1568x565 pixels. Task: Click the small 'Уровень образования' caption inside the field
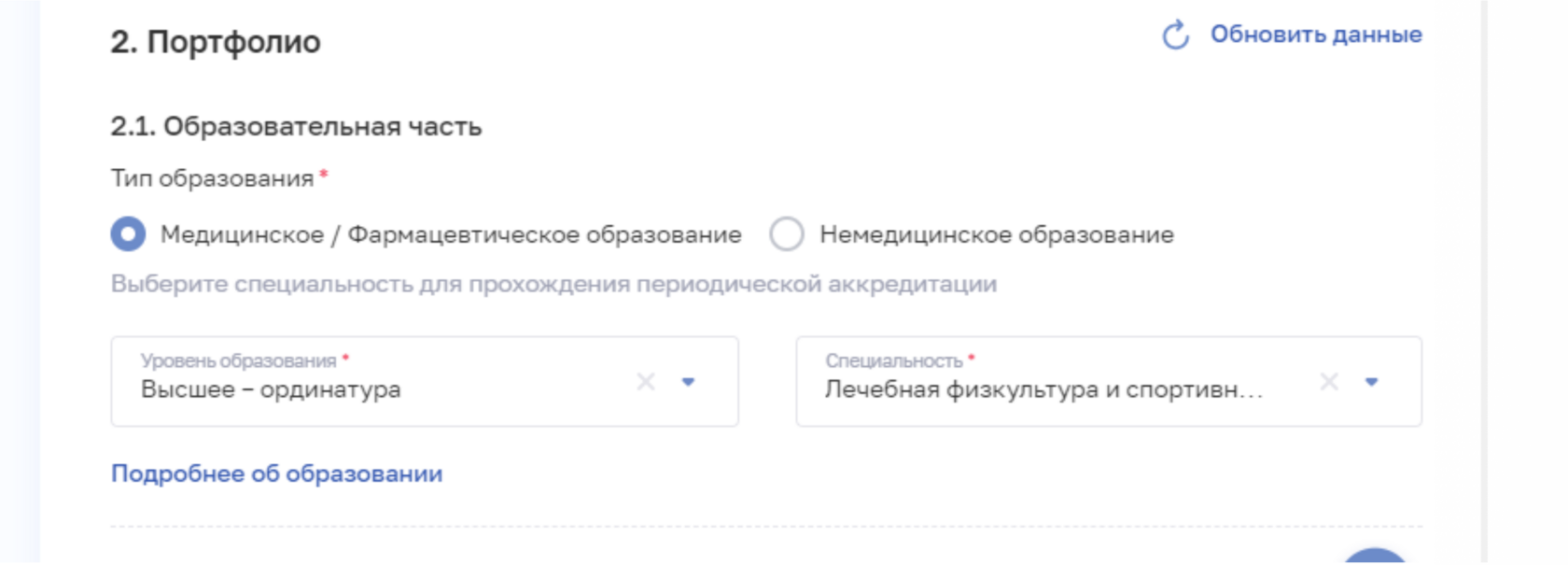pos(238,360)
